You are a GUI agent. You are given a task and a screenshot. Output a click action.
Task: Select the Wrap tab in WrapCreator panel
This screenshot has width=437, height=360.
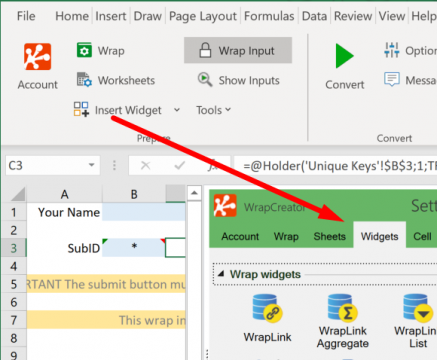[x=286, y=236]
